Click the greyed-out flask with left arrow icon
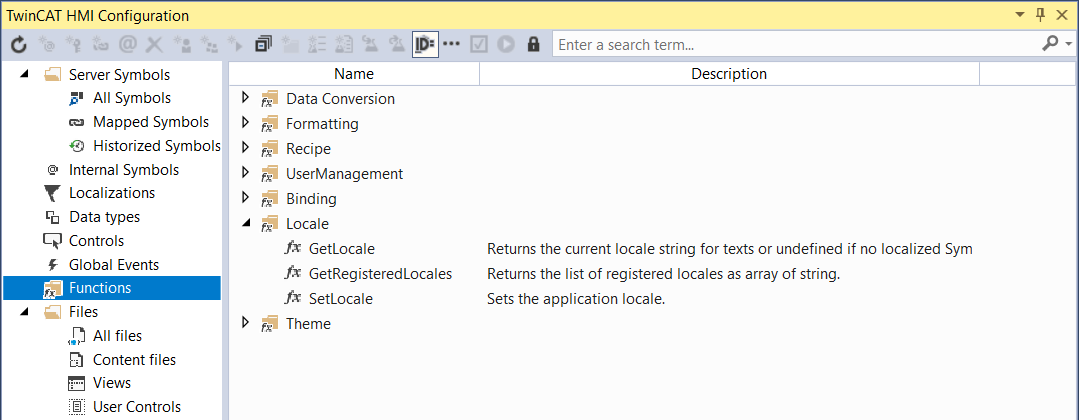 [371, 45]
